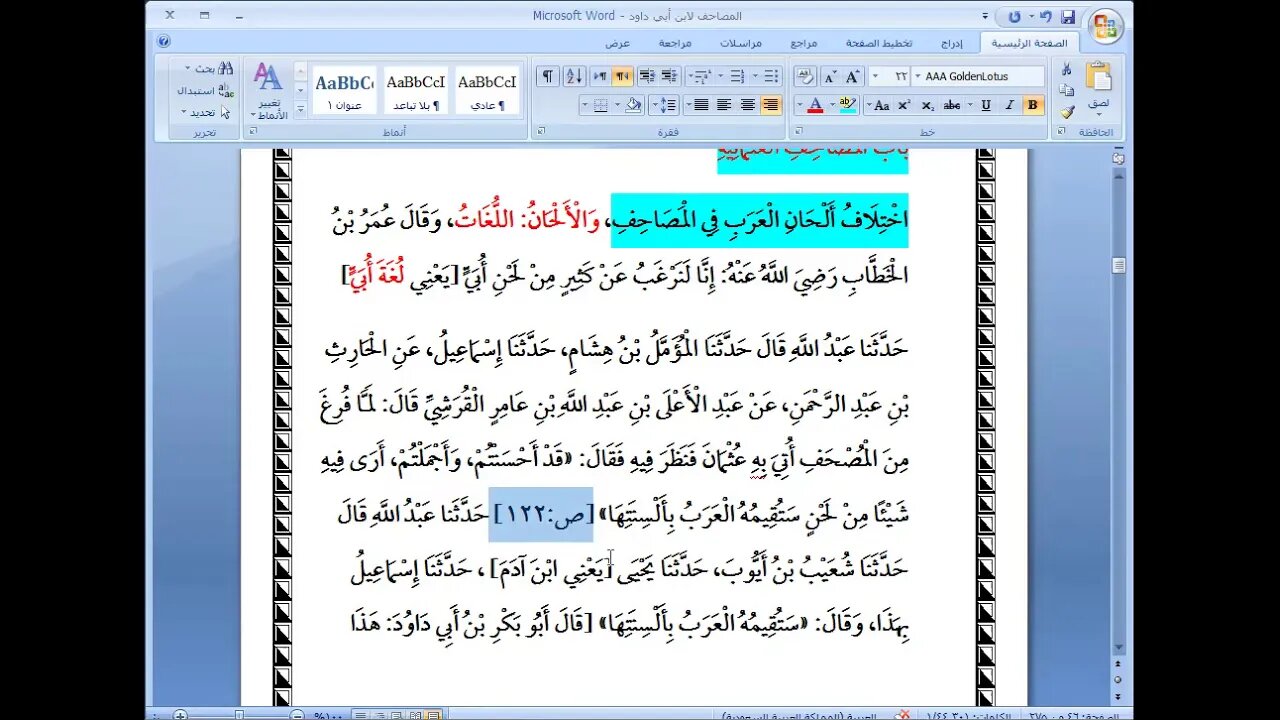Click the Save icon in quick access toolbar
This screenshot has height=720, width=1280.
(1068, 17)
